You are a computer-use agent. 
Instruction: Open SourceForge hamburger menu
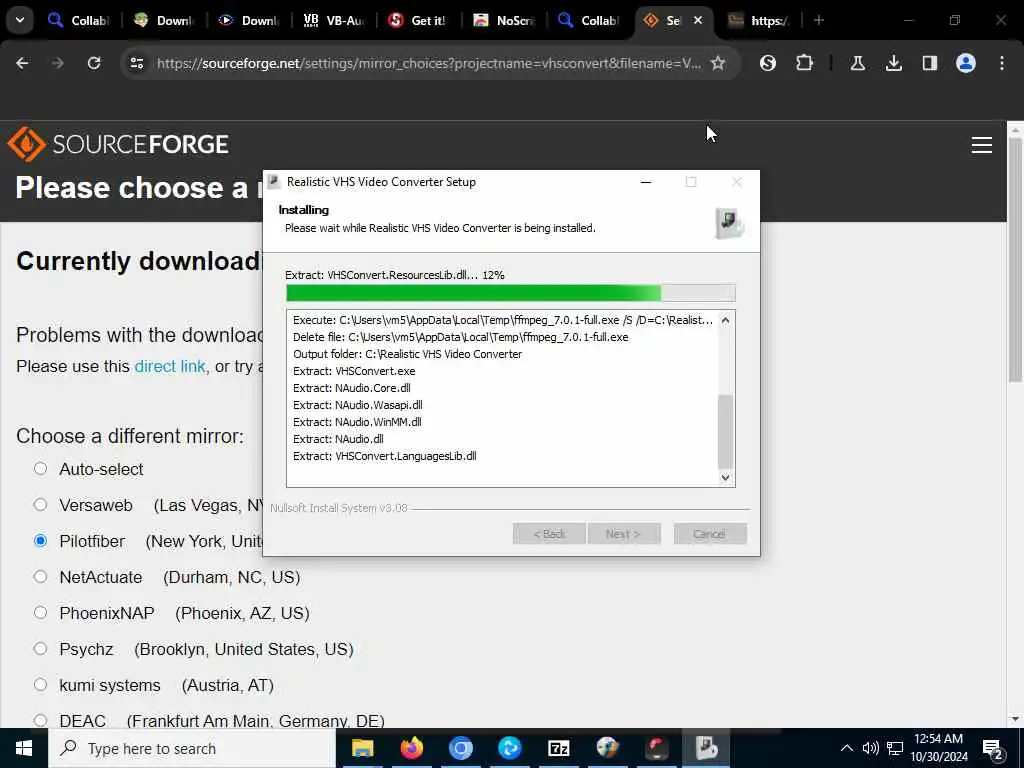pos(982,144)
